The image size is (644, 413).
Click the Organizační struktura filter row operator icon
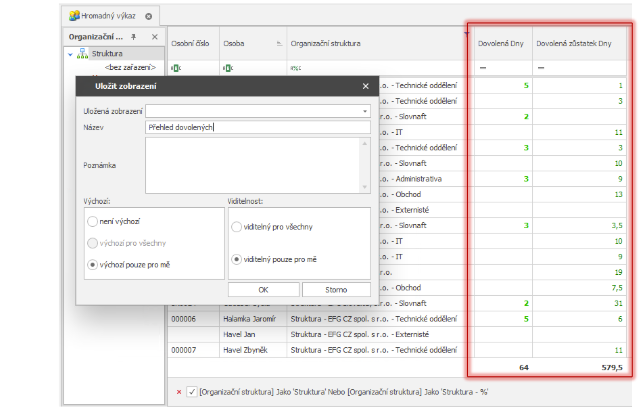pos(296,68)
